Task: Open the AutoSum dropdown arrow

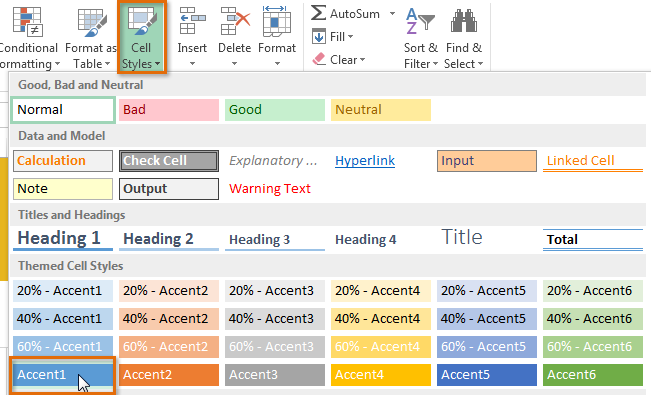Action: 392,14
